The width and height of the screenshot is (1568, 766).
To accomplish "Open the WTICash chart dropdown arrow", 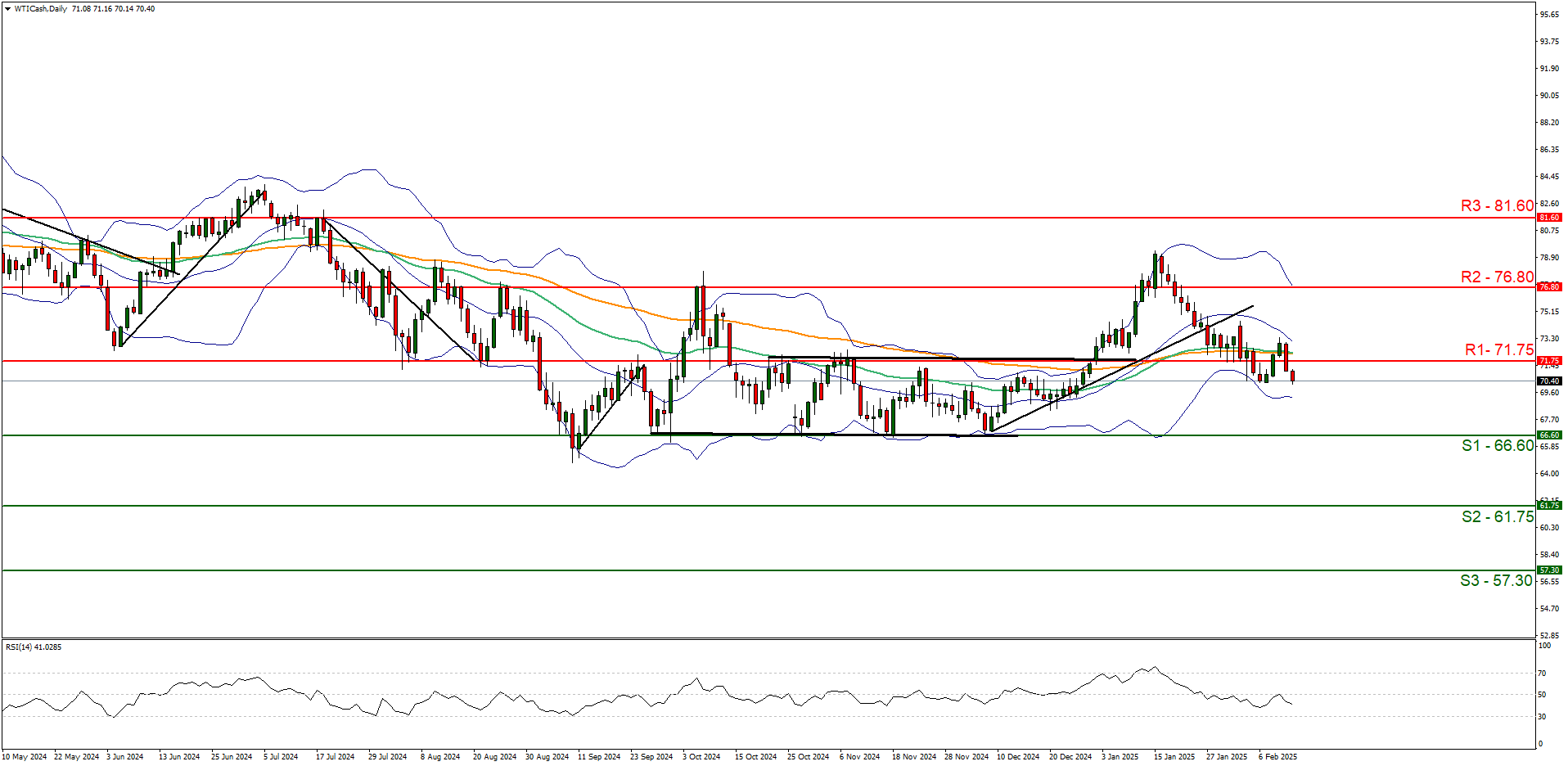I will pyautogui.click(x=7, y=9).
